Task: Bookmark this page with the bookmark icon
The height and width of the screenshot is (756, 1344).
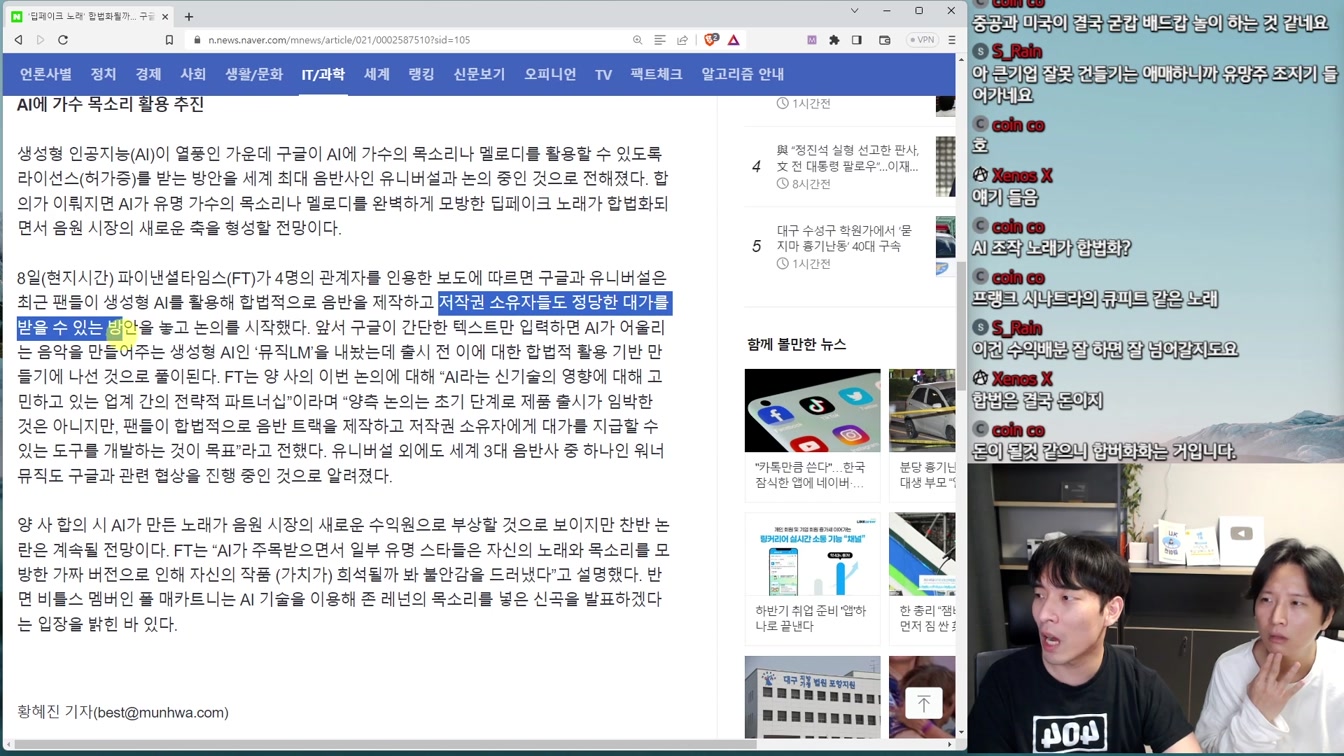Action: click(x=169, y=40)
